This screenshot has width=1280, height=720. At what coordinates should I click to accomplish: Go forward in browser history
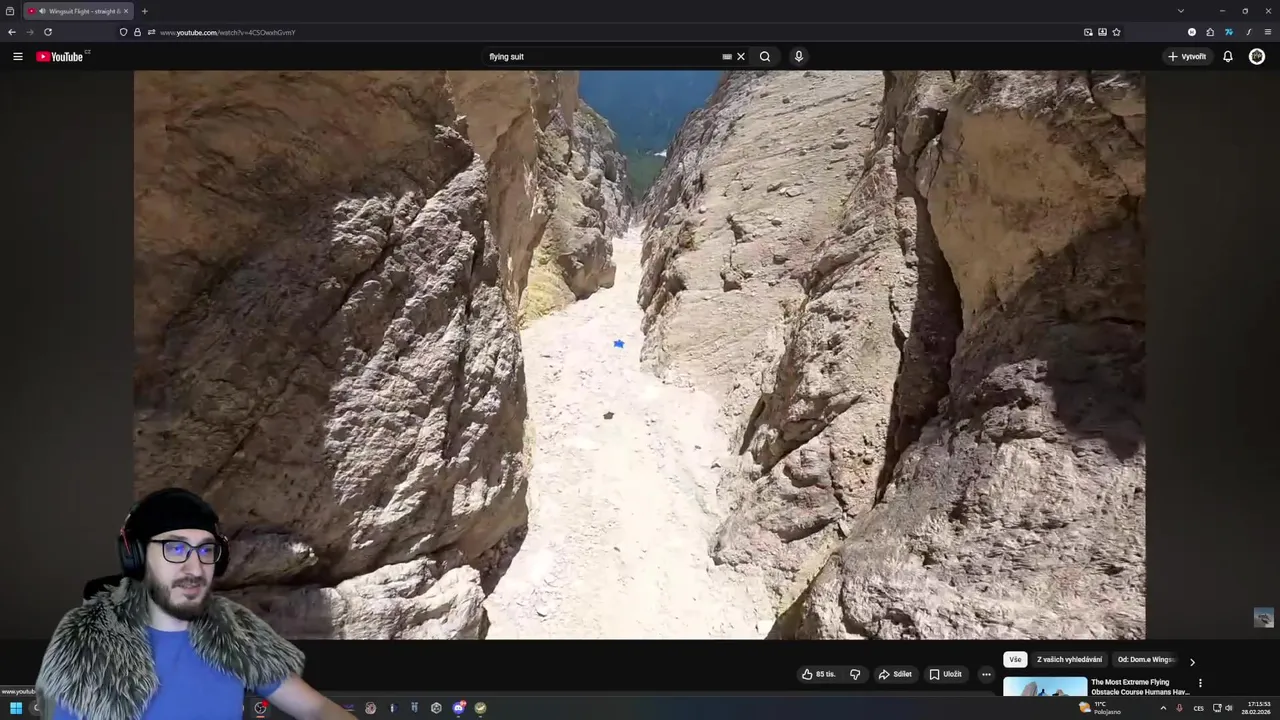29,32
